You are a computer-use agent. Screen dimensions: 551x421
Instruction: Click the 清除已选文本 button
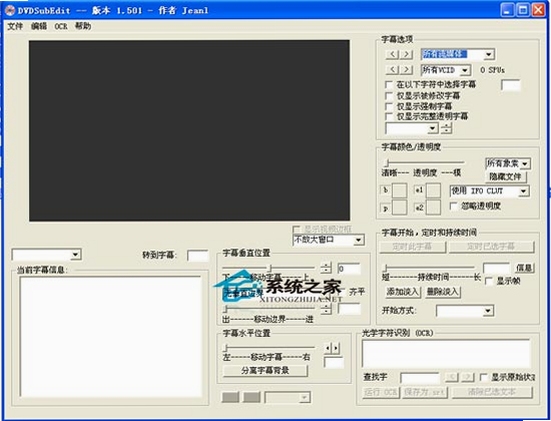point(492,392)
